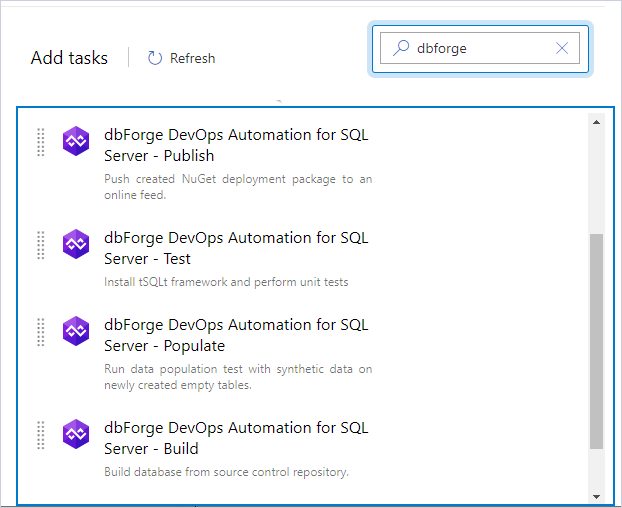
Task: Focus the dbforge search field
Action: (480, 48)
